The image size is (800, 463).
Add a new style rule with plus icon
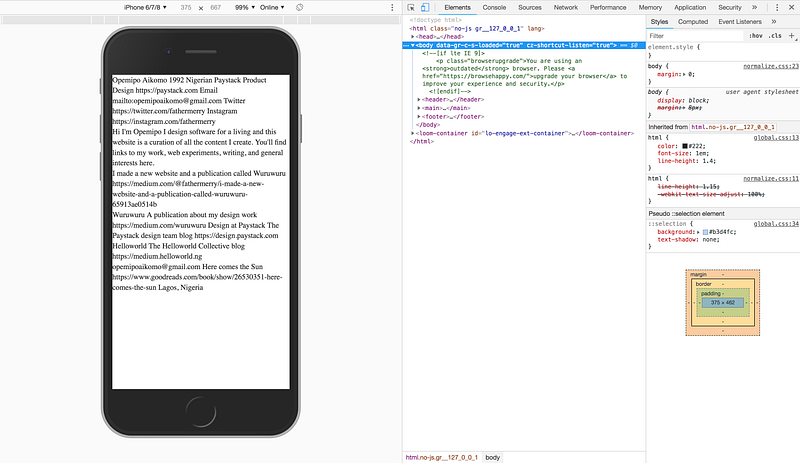tap(791, 36)
